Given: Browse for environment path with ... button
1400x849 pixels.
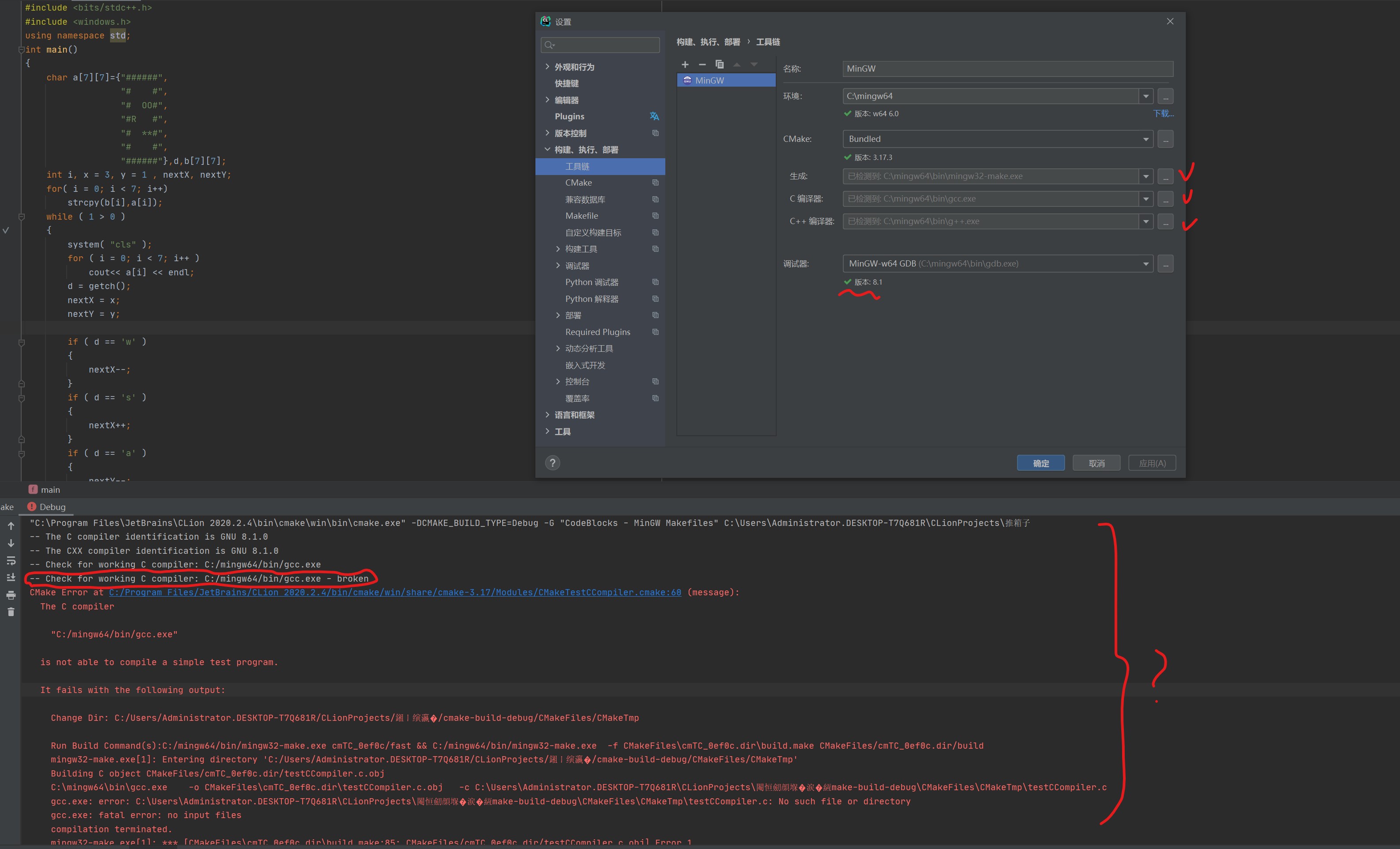Looking at the screenshot, I should [1165, 96].
